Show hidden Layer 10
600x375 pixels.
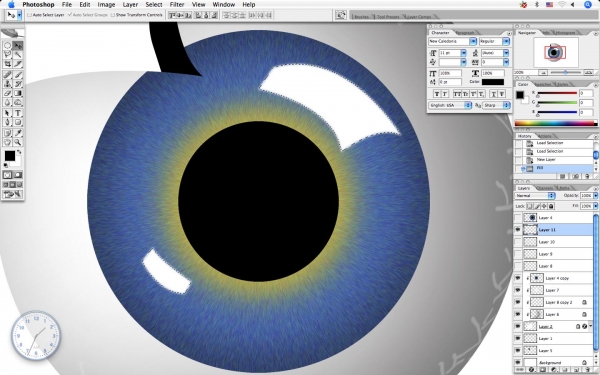click(518, 242)
